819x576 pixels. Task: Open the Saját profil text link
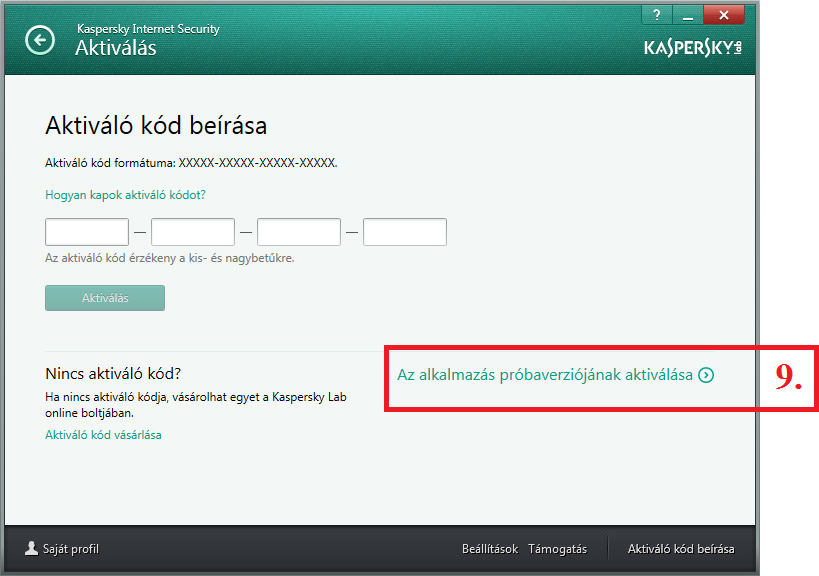(71, 549)
